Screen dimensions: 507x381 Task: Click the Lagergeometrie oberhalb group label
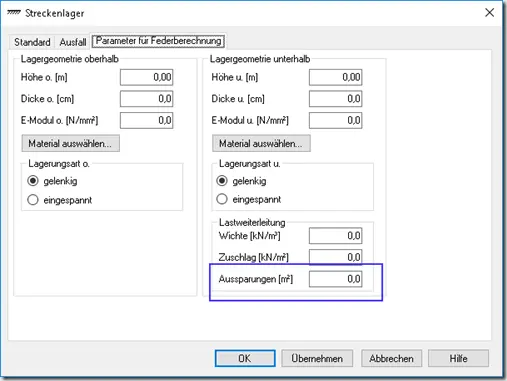click(69, 59)
